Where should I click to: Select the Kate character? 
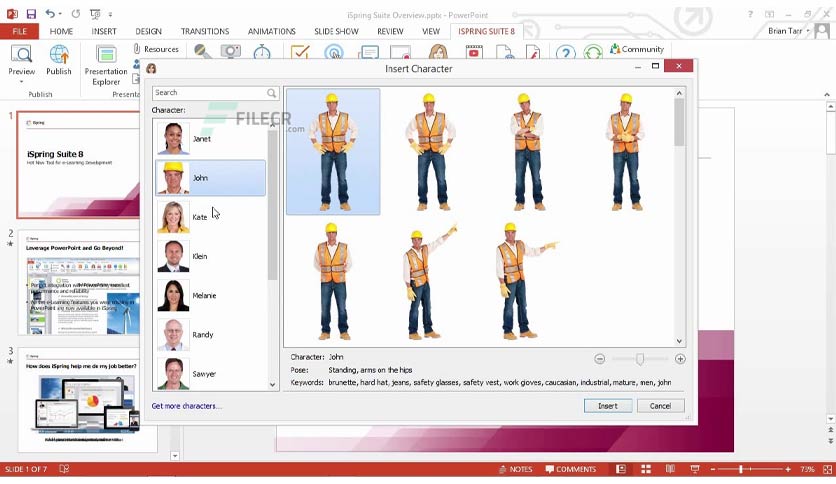tap(211, 217)
